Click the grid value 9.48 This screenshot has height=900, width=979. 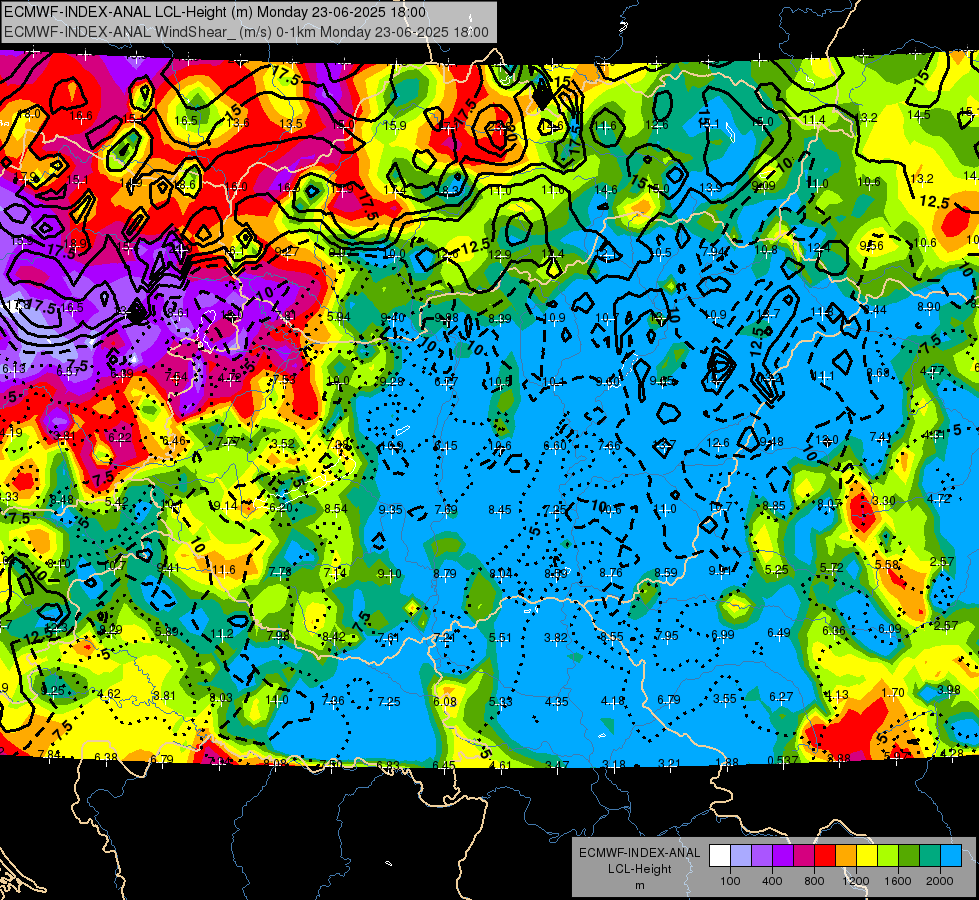pos(772,442)
